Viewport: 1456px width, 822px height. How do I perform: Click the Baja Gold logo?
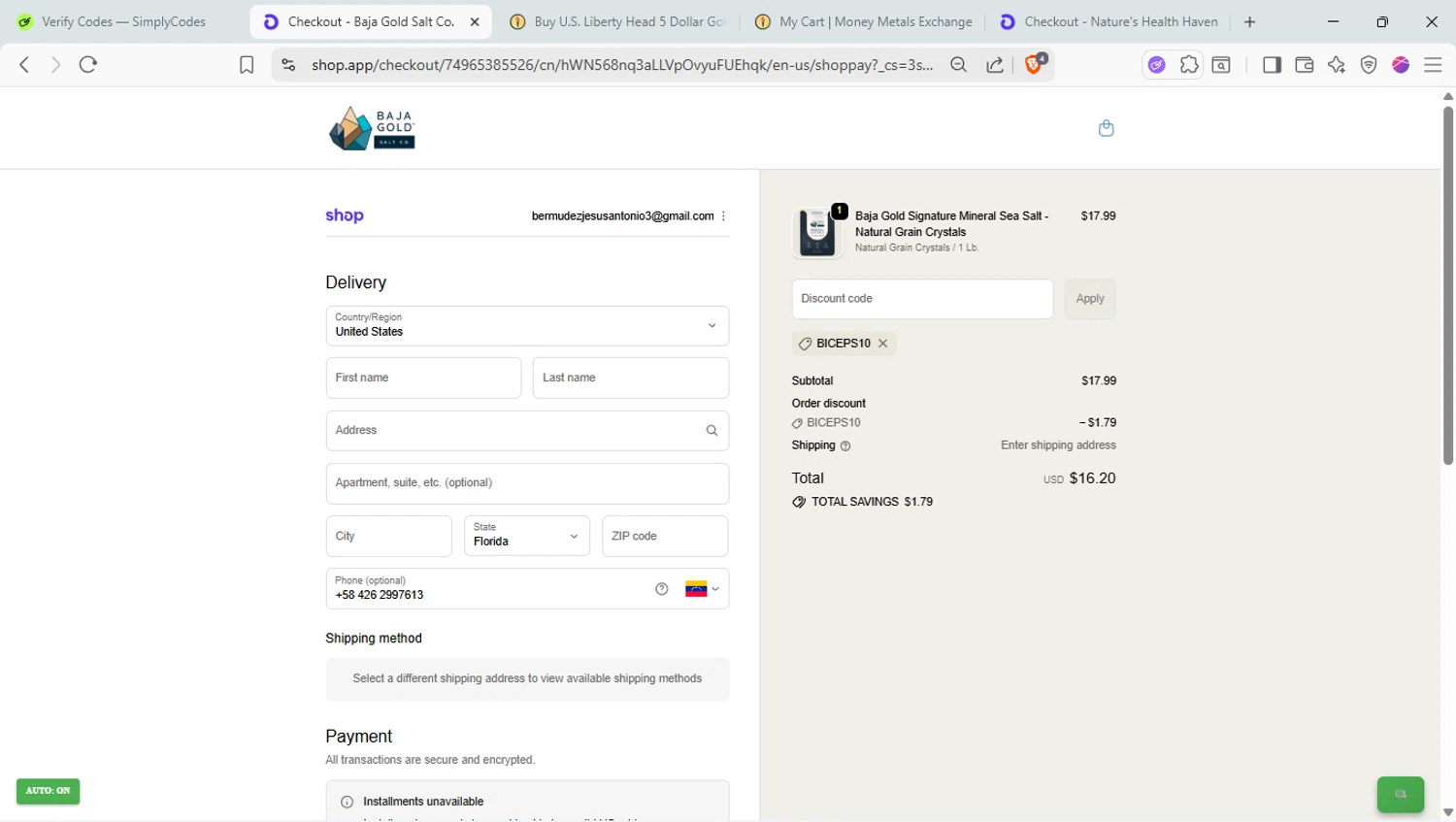[373, 128]
